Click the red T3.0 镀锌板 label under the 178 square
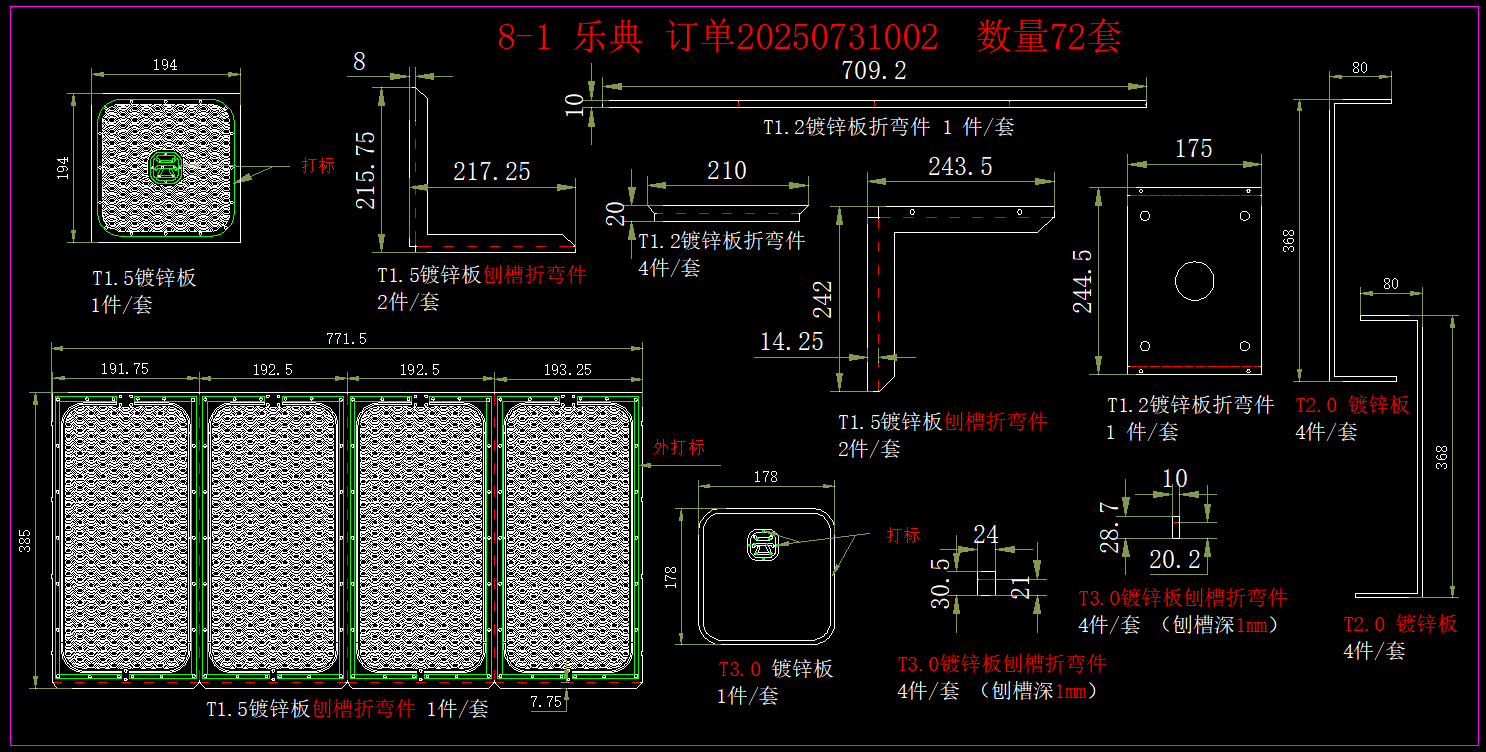The image size is (1486, 752). pyautogui.click(x=775, y=669)
